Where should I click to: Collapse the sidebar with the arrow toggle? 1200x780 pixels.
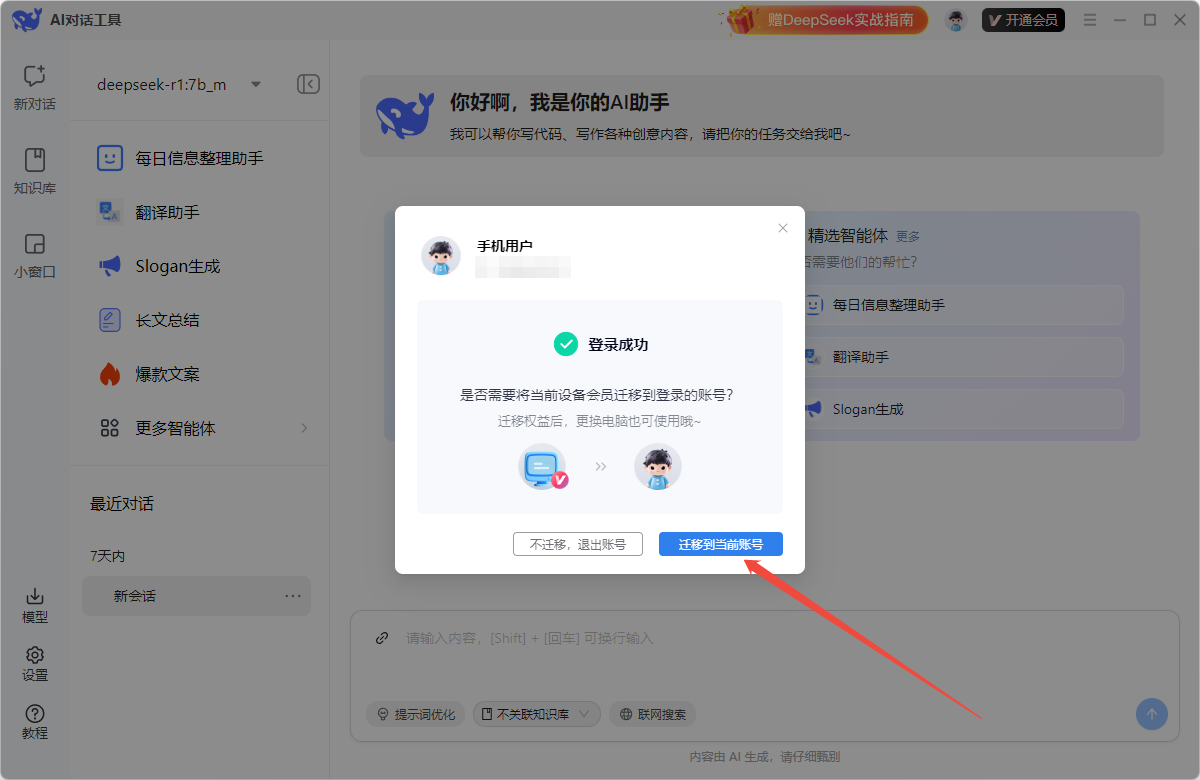(308, 84)
